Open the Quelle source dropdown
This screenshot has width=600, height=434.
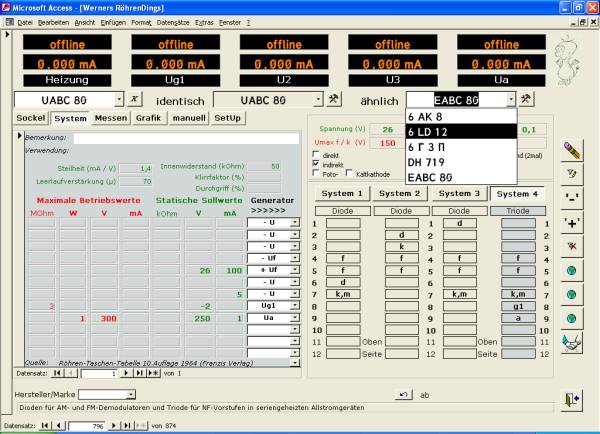(295, 362)
